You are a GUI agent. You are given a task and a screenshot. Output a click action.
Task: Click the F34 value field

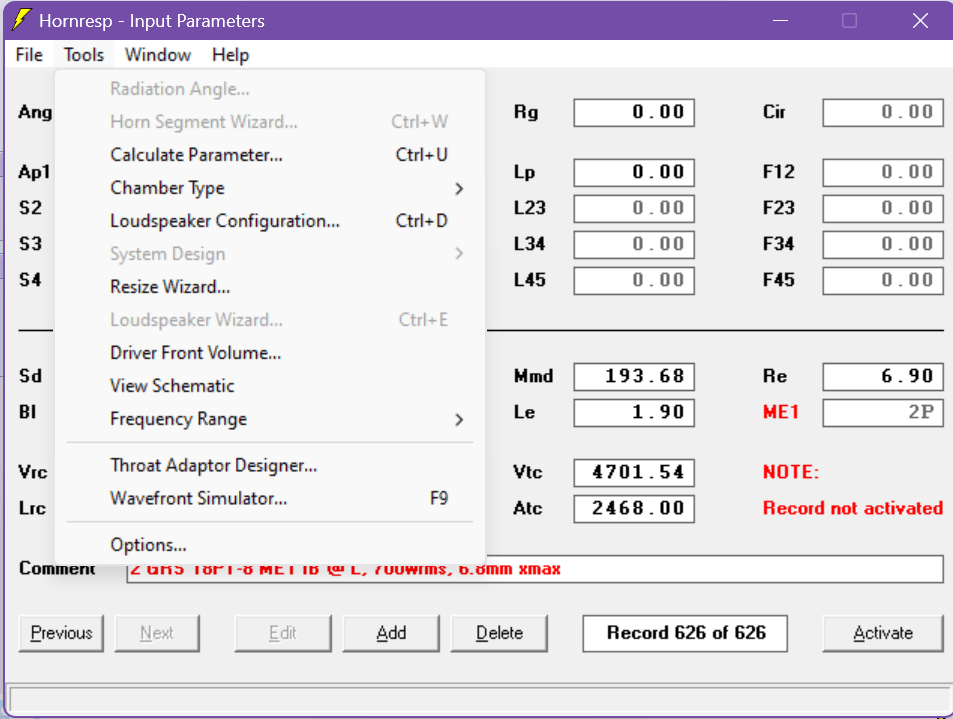pyautogui.click(x=883, y=244)
